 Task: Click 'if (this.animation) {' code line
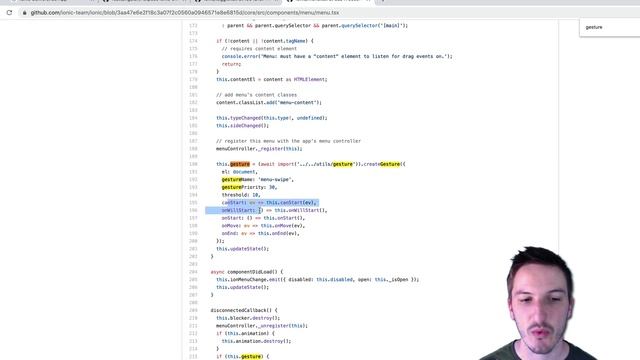[245, 333]
